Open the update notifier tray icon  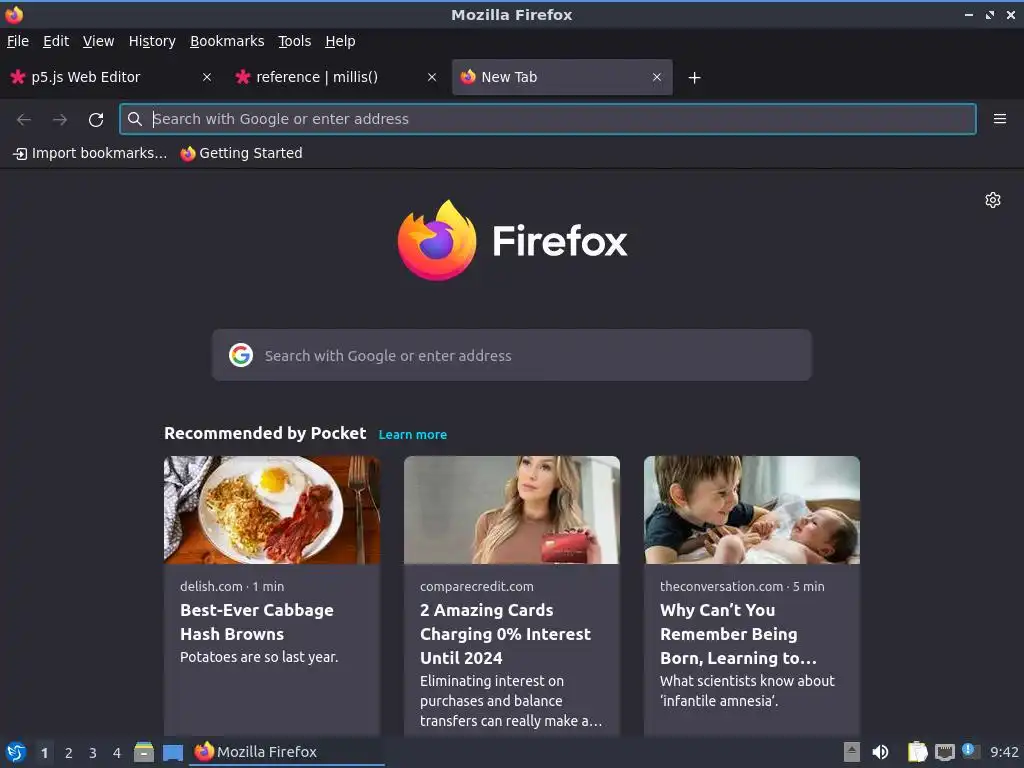[970, 751]
